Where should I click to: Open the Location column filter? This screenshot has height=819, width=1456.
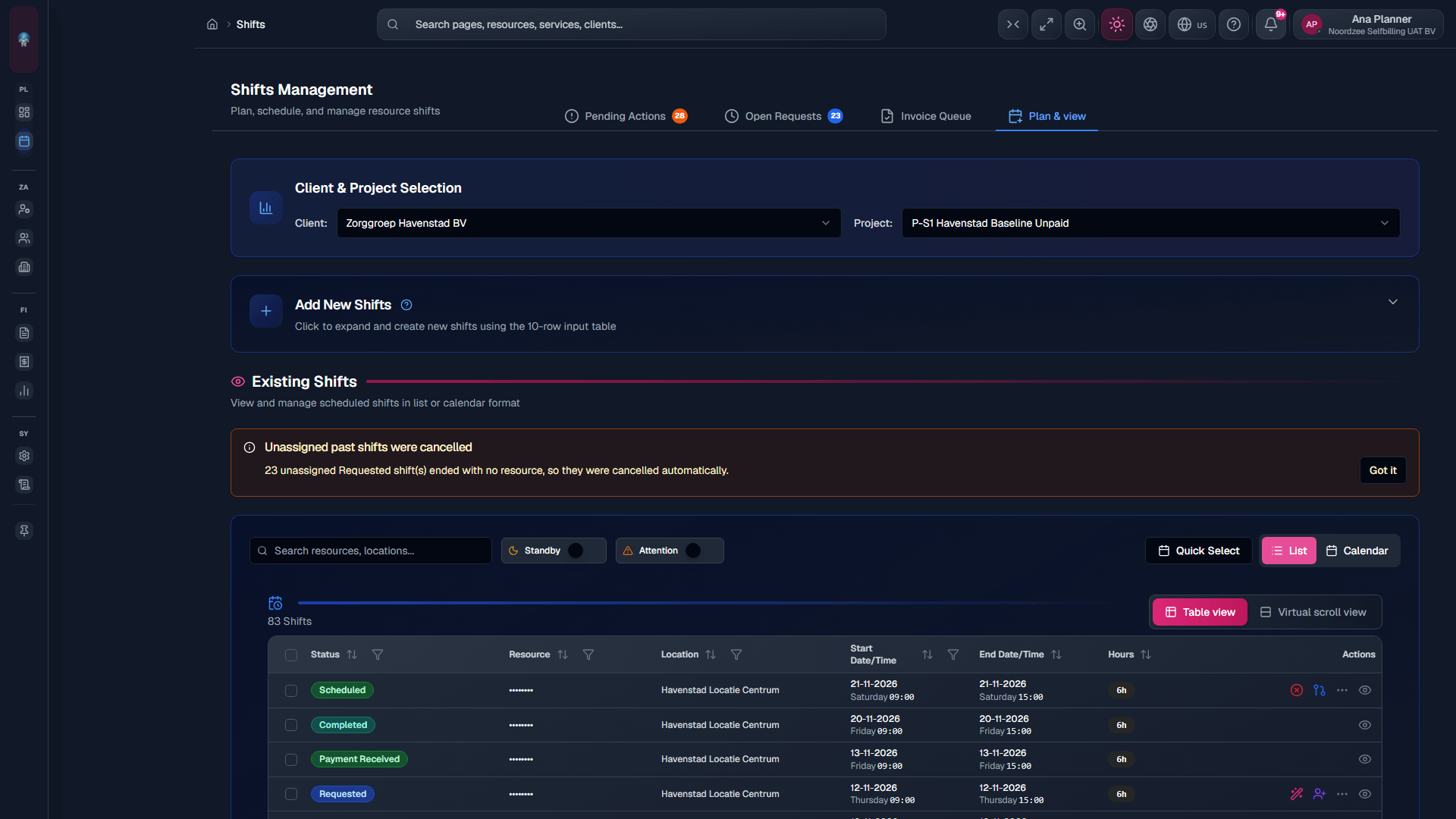point(736,654)
